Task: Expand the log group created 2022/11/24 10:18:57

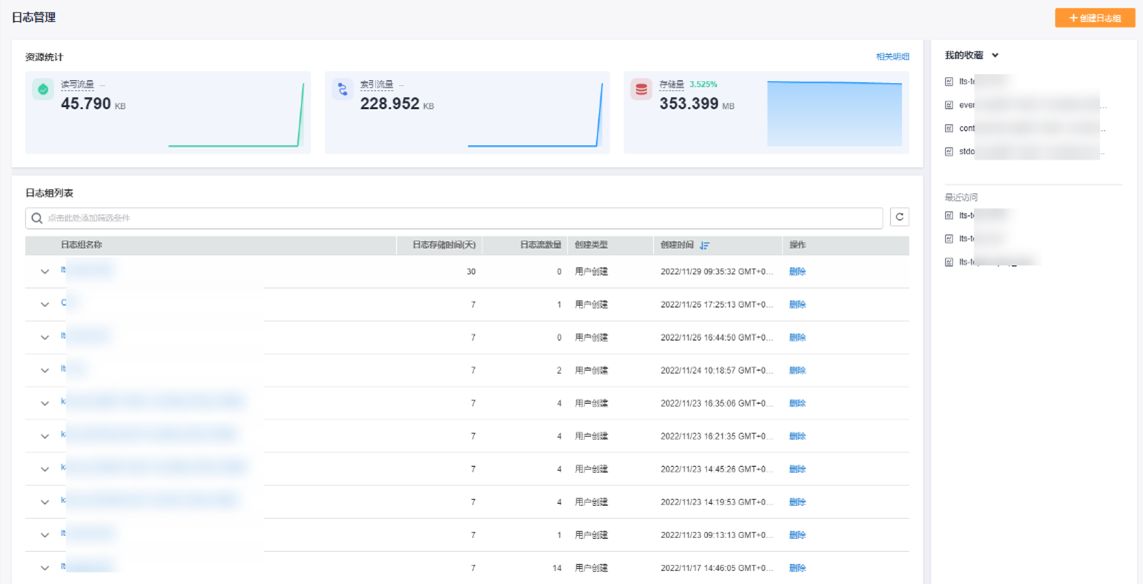Action: [45, 371]
